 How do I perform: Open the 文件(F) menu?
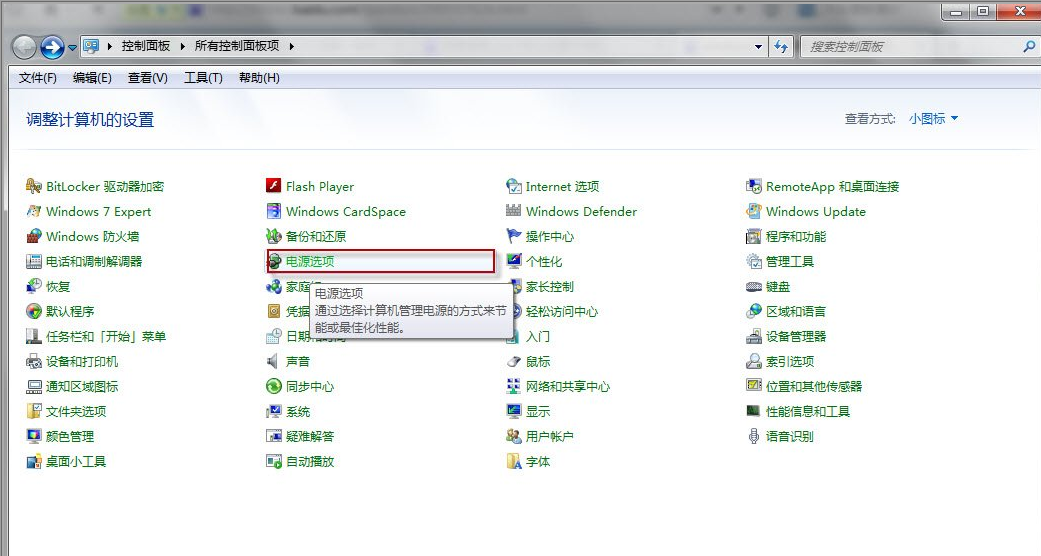pos(38,78)
